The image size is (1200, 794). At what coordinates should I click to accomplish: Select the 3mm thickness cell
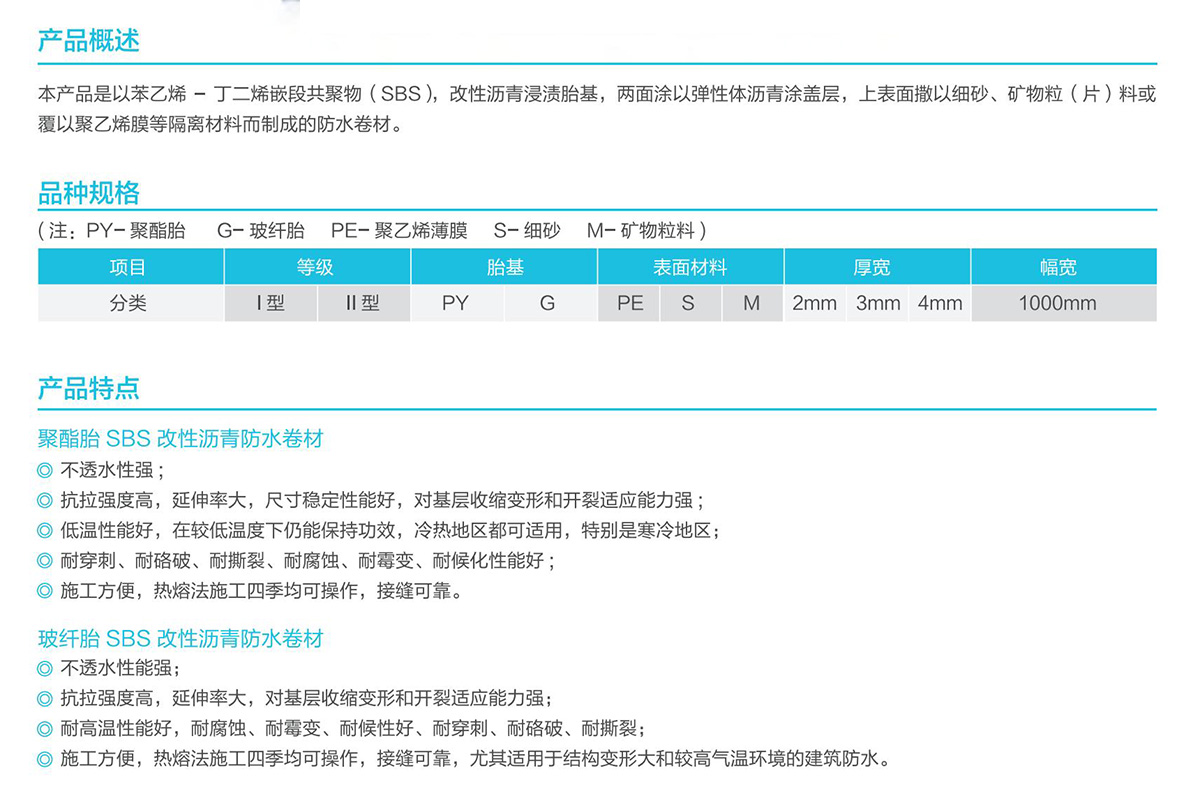(x=878, y=303)
